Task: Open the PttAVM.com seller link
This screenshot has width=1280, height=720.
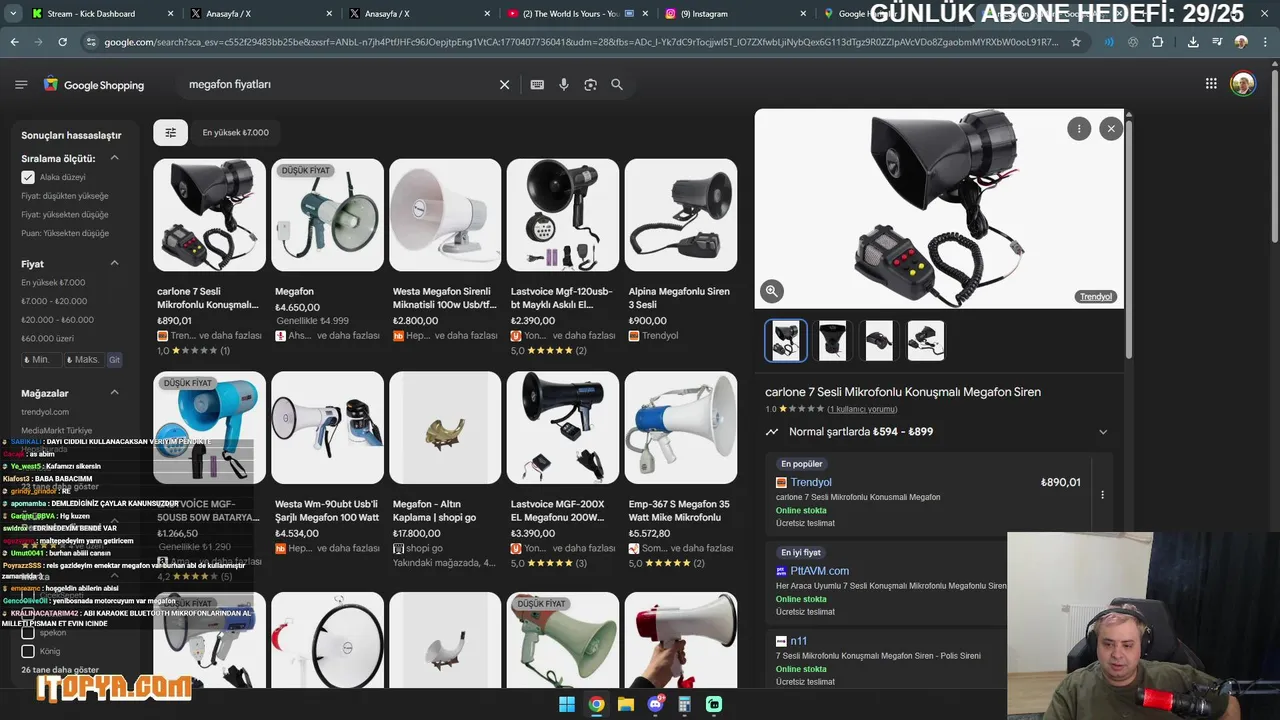Action: click(x=819, y=571)
